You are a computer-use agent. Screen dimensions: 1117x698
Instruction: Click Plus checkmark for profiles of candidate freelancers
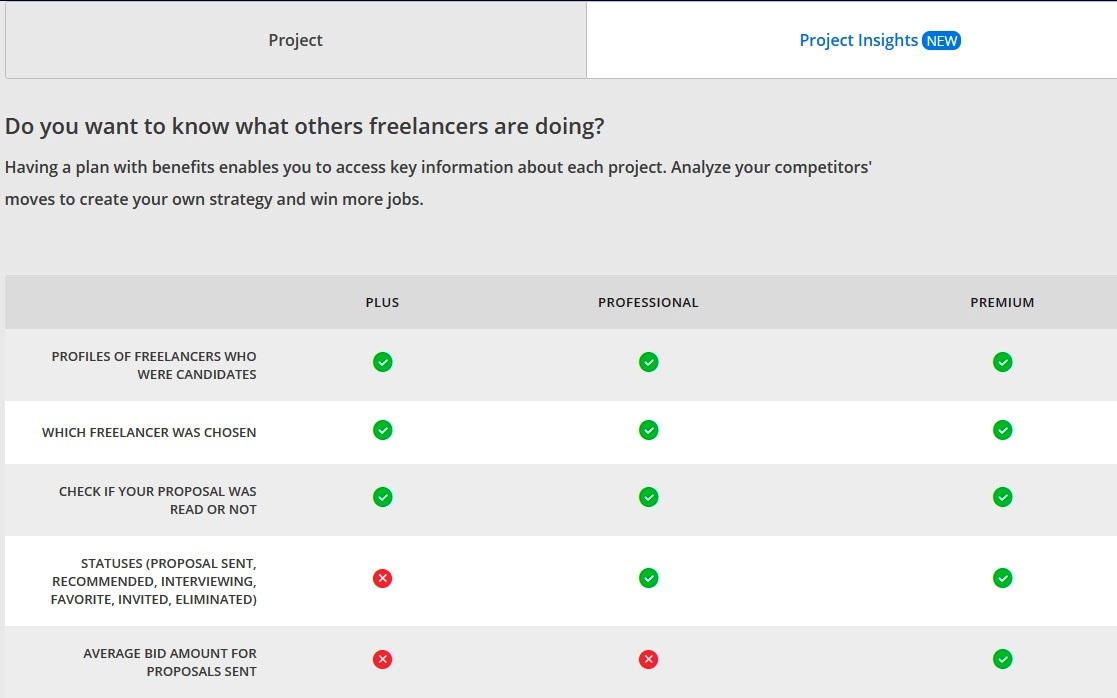coord(382,362)
